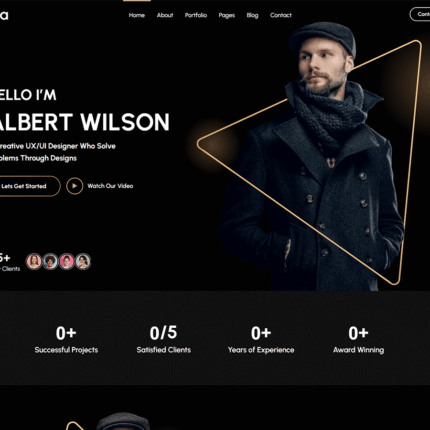Viewport: 430px width, 430px height.
Task: Play the video with the circular play icon
Action: coord(75,186)
